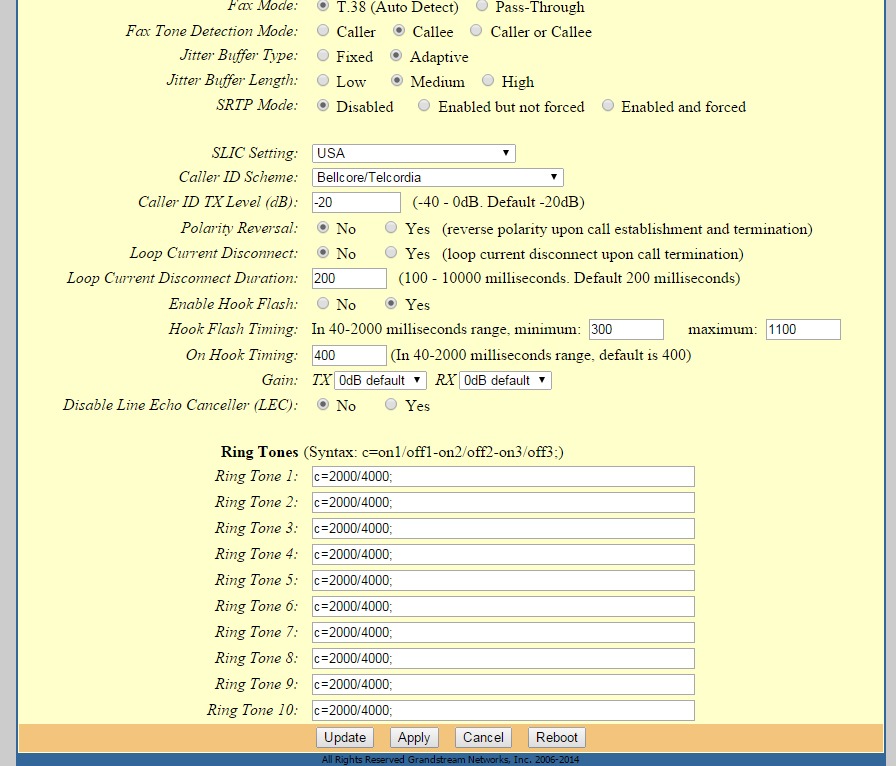Click the 'SLIC Setting:' label
The width and height of the screenshot is (896, 766).
(254, 153)
